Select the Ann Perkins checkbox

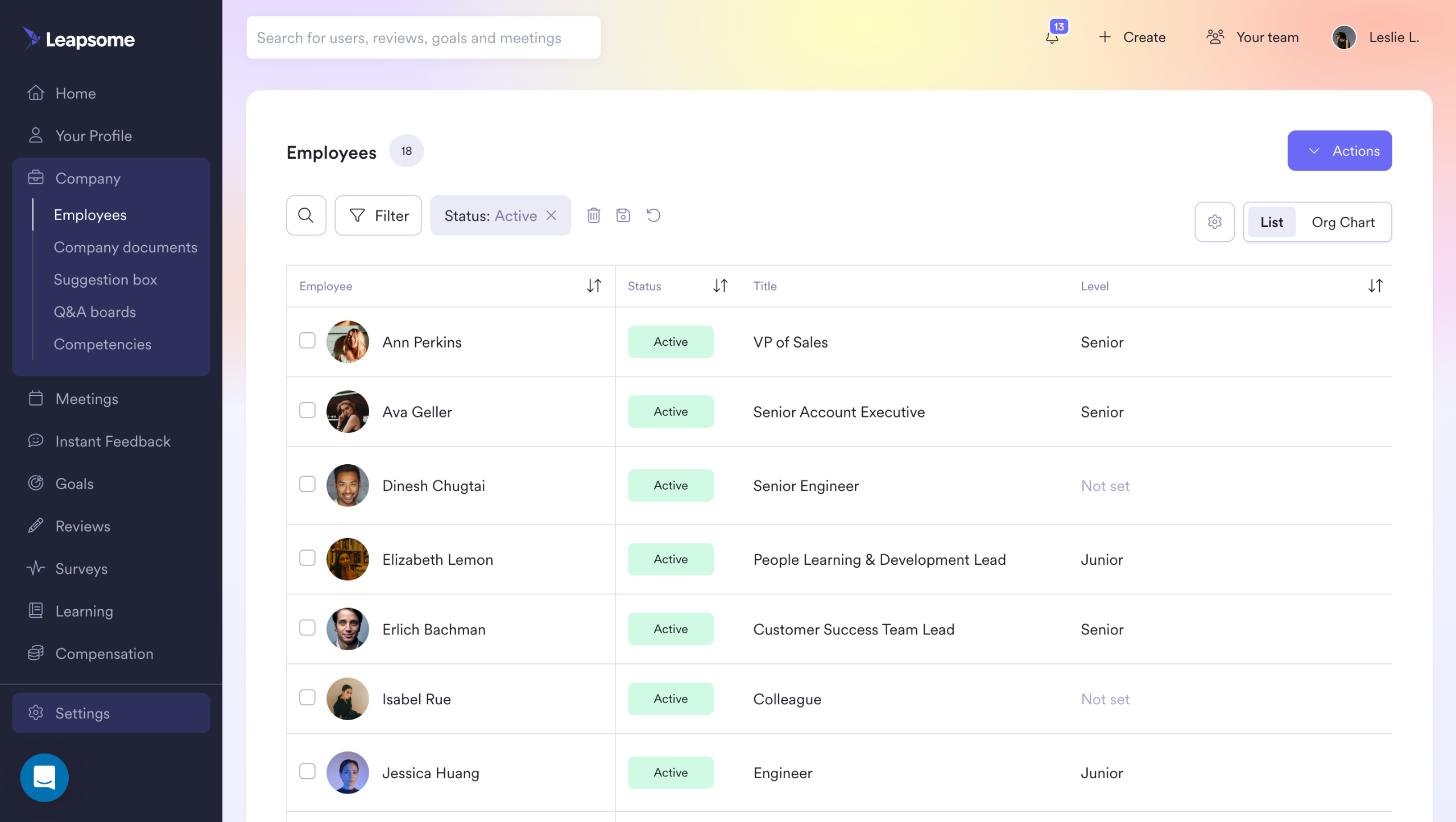click(307, 341)
